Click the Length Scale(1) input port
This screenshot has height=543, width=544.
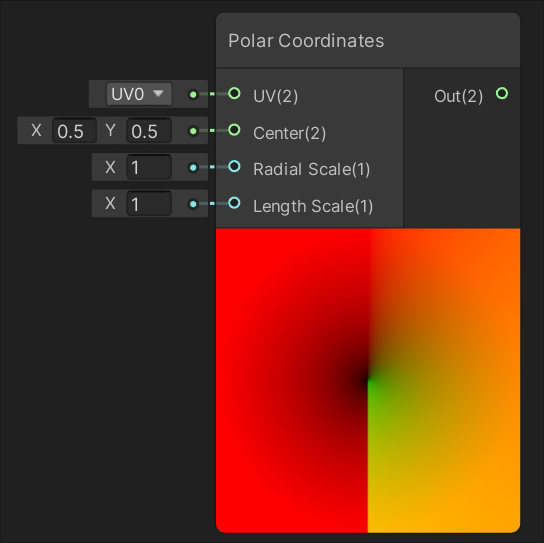[x=234, y=203]
